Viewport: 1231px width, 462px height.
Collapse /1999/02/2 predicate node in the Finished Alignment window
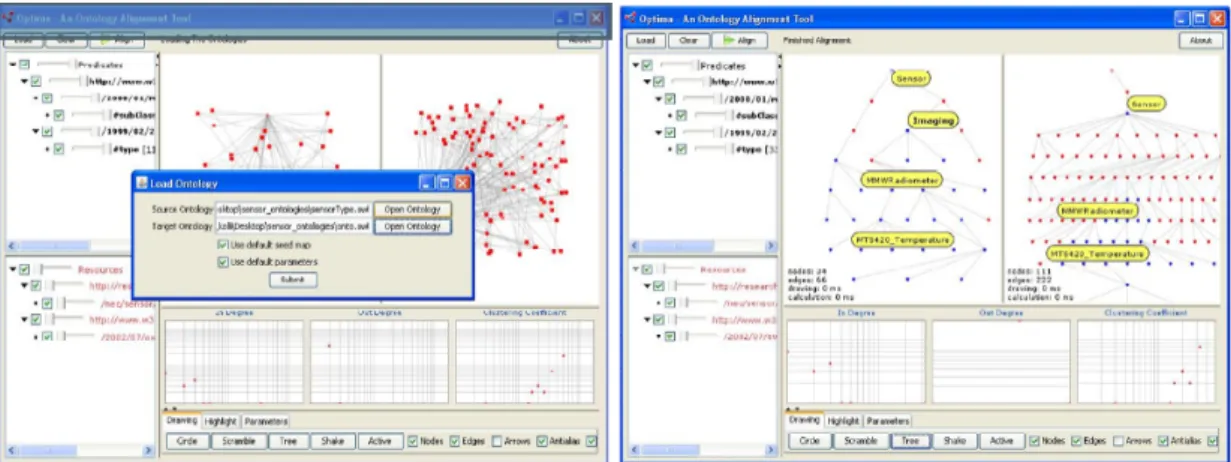coord(658,132)
